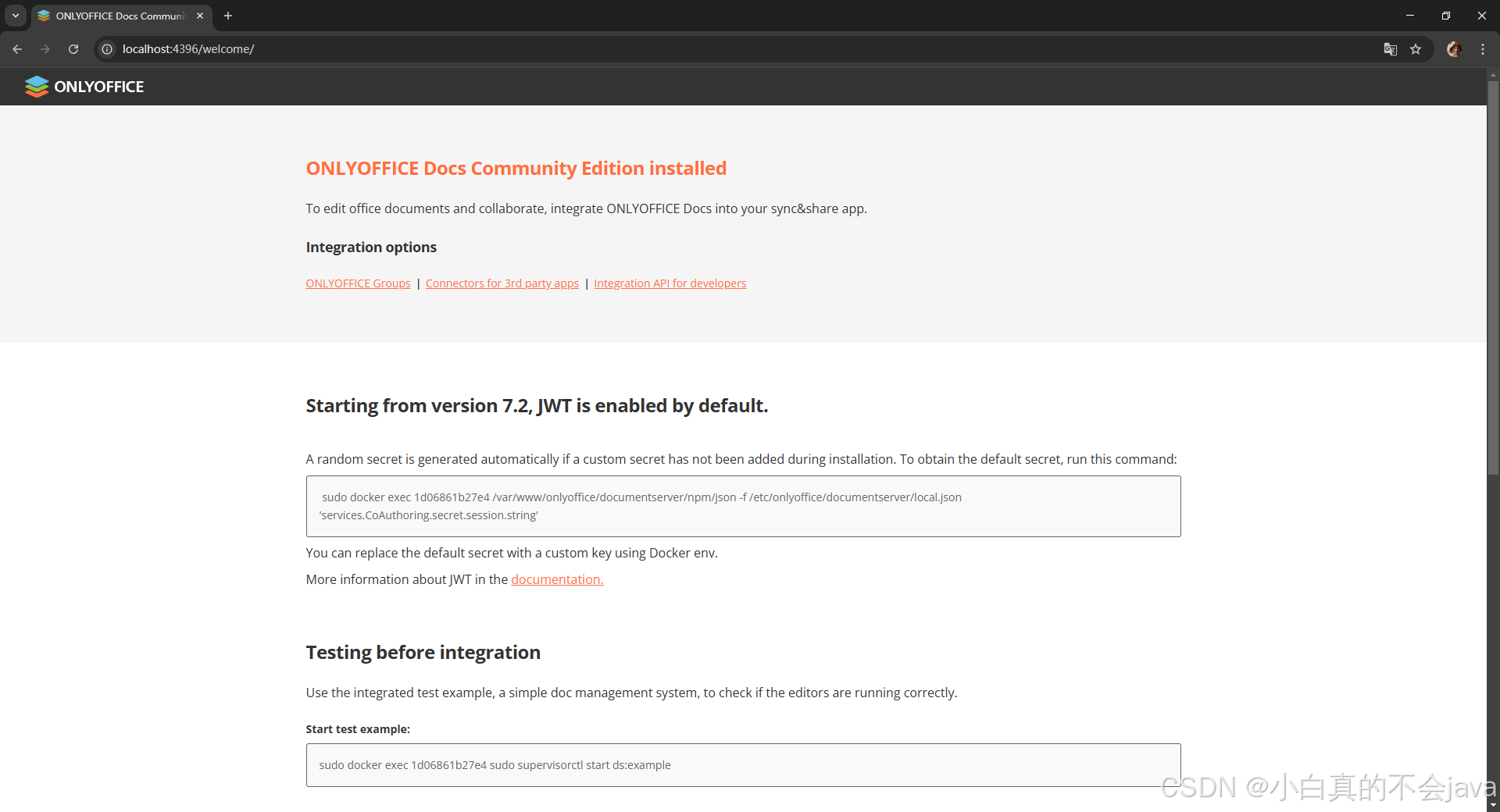The width and height of the screenshot is (1500, 812).
Task: Select the ONLYOFFICE Docs Community tab
Action: [x=122, y=16]
